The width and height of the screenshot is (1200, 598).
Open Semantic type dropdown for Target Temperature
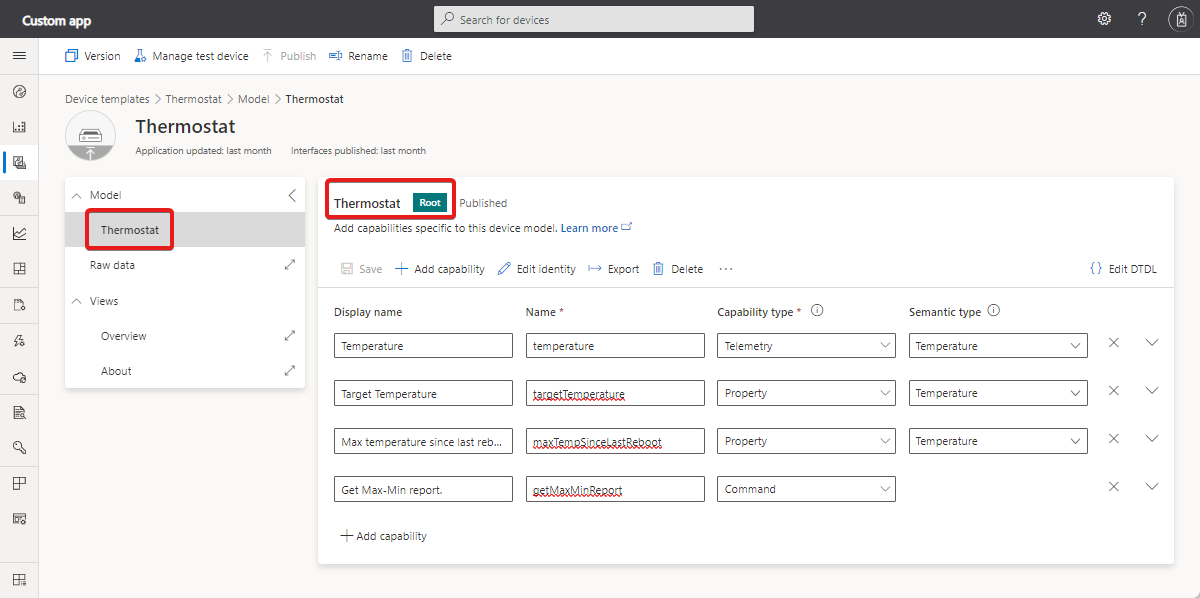(x=998, y=393)
